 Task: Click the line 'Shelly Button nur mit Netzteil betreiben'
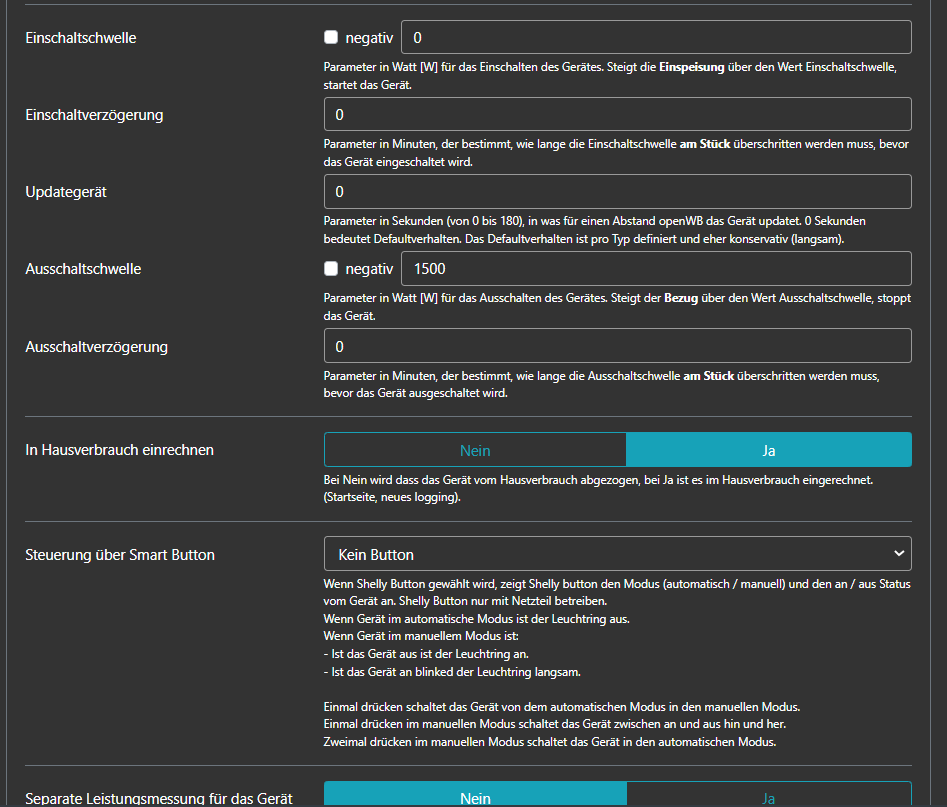pyautogui.click(x=503, y=601)
